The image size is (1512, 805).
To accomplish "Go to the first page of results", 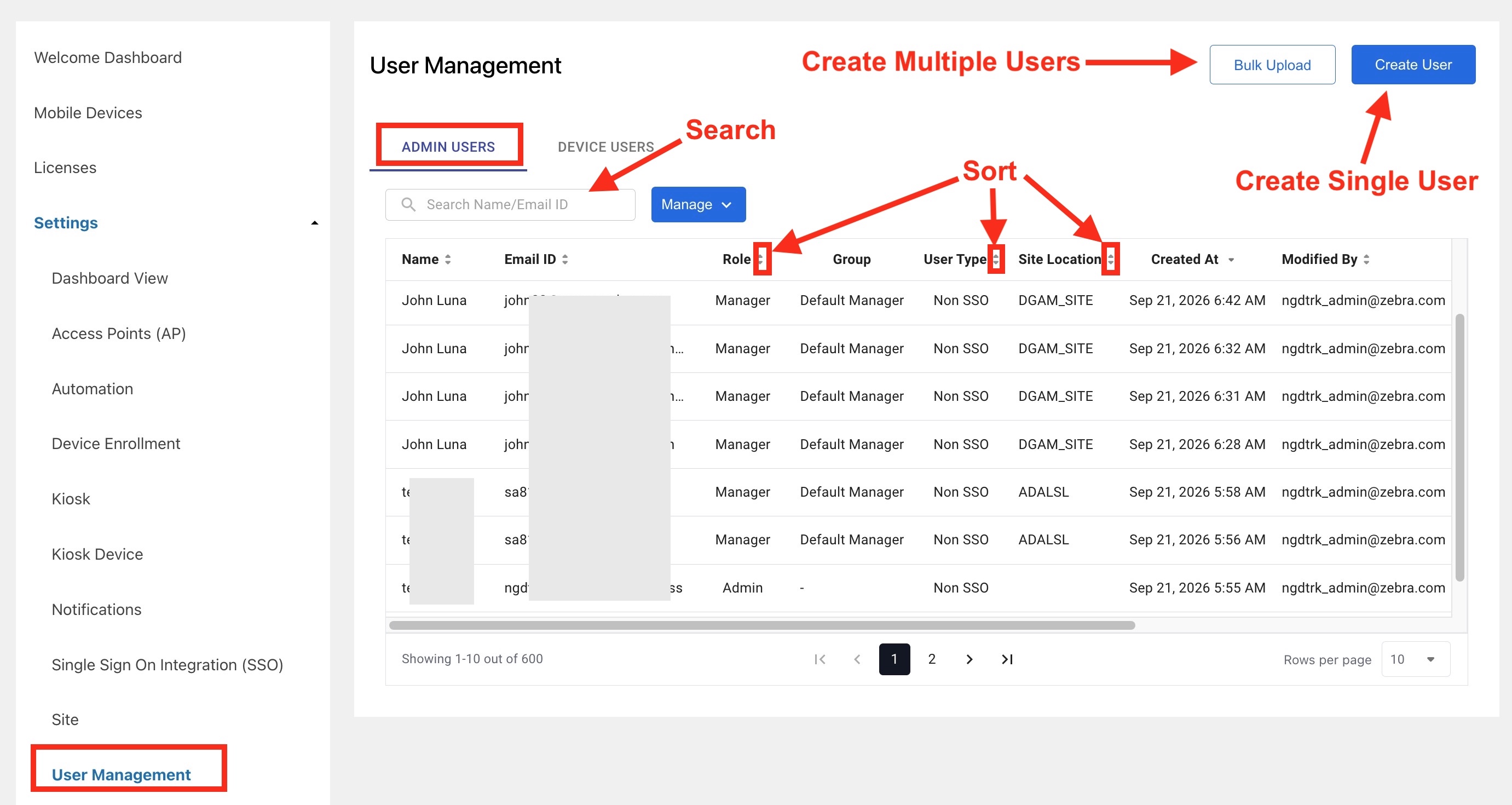I will [820, 659].
